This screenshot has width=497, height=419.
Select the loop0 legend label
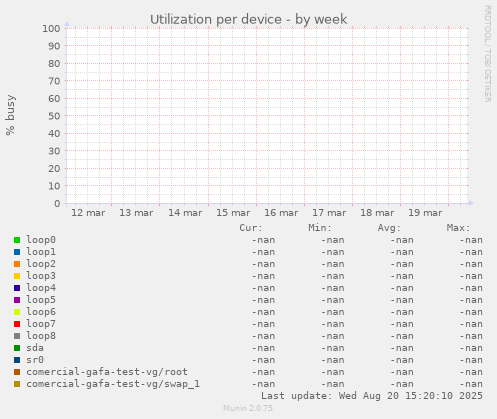coord(41,240)
